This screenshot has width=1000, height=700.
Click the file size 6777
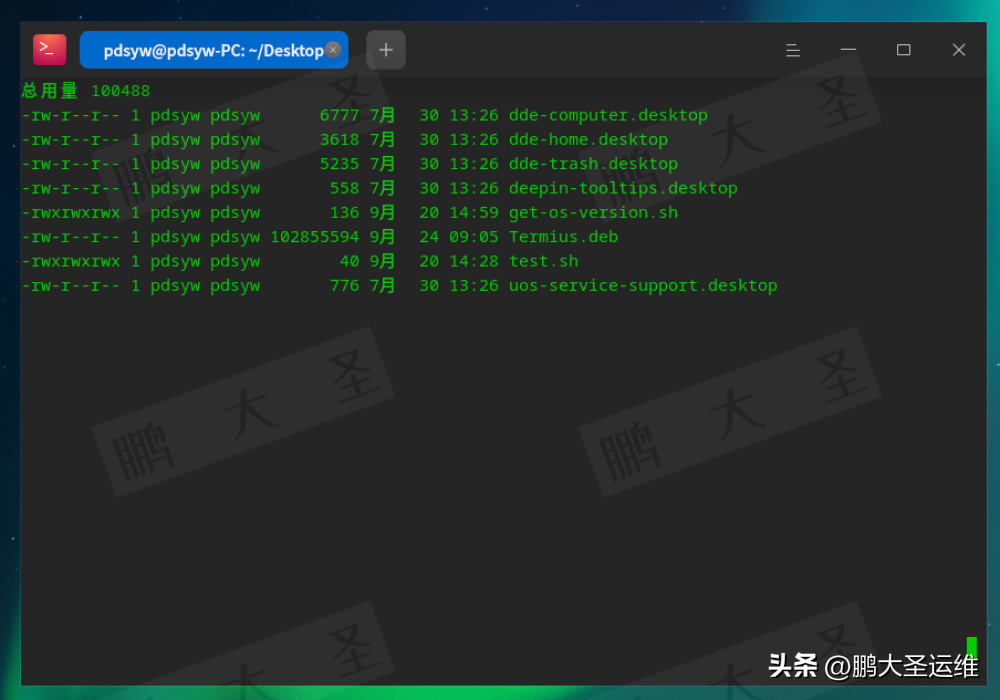[x=339, y=115]
